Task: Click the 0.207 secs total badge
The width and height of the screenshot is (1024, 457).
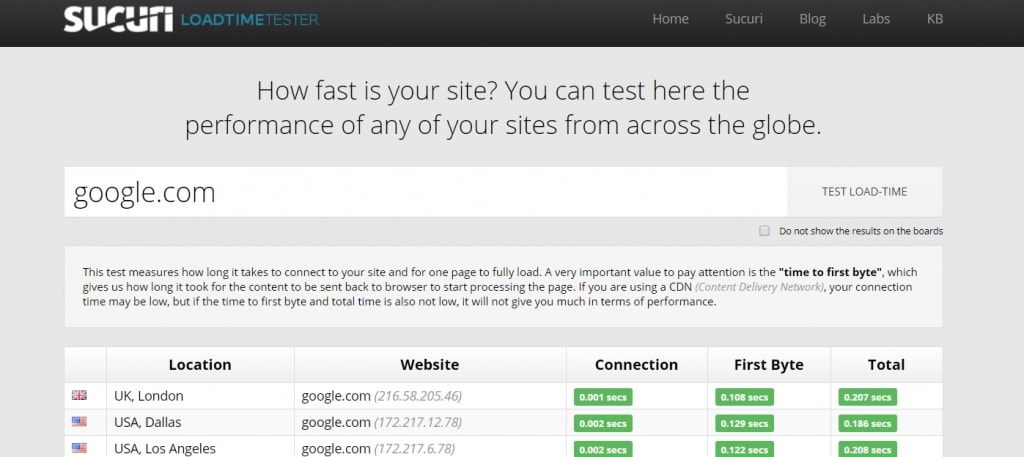Action: click(867, 397)
